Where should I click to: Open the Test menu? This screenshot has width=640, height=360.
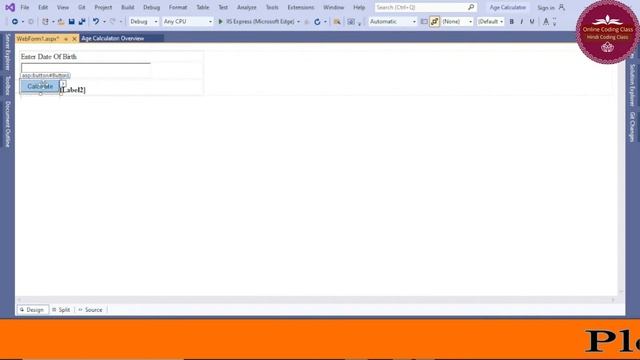point(223,7)
